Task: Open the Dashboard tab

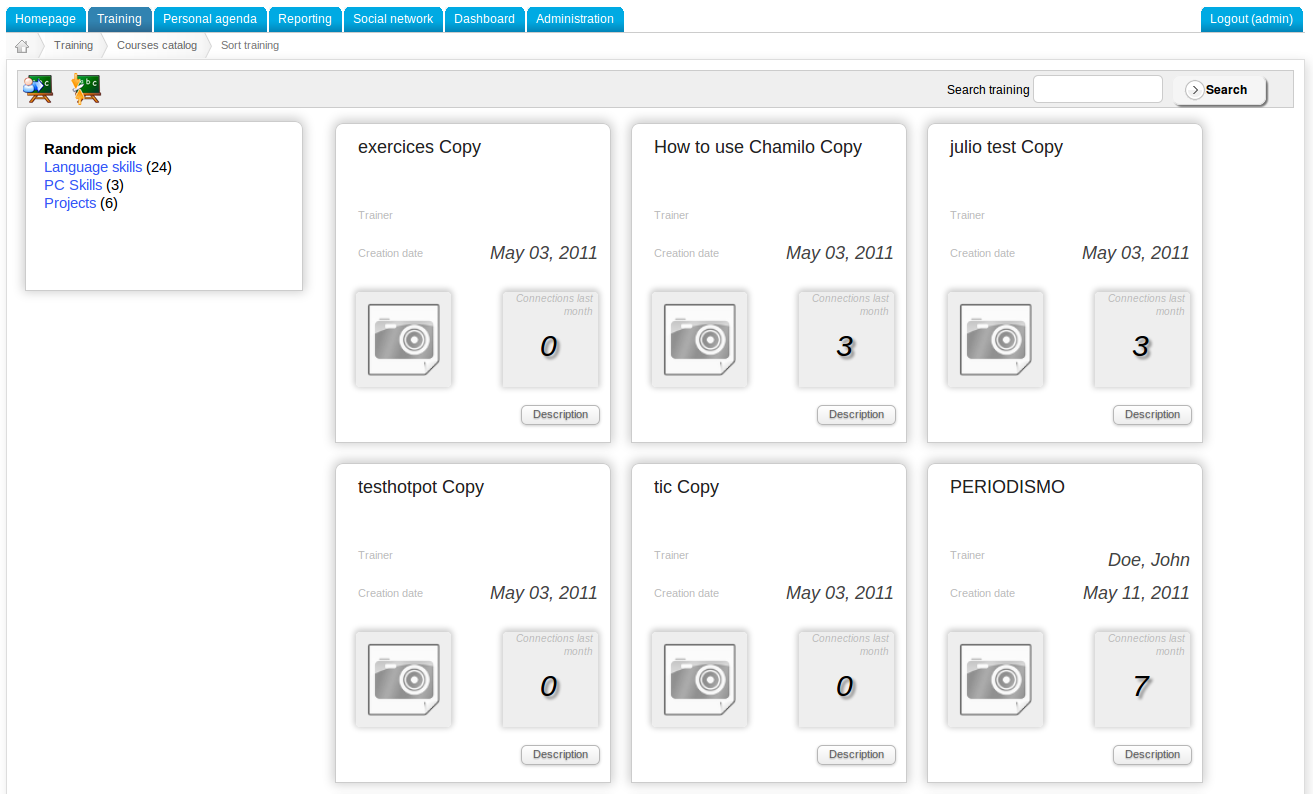Action: 484,19
